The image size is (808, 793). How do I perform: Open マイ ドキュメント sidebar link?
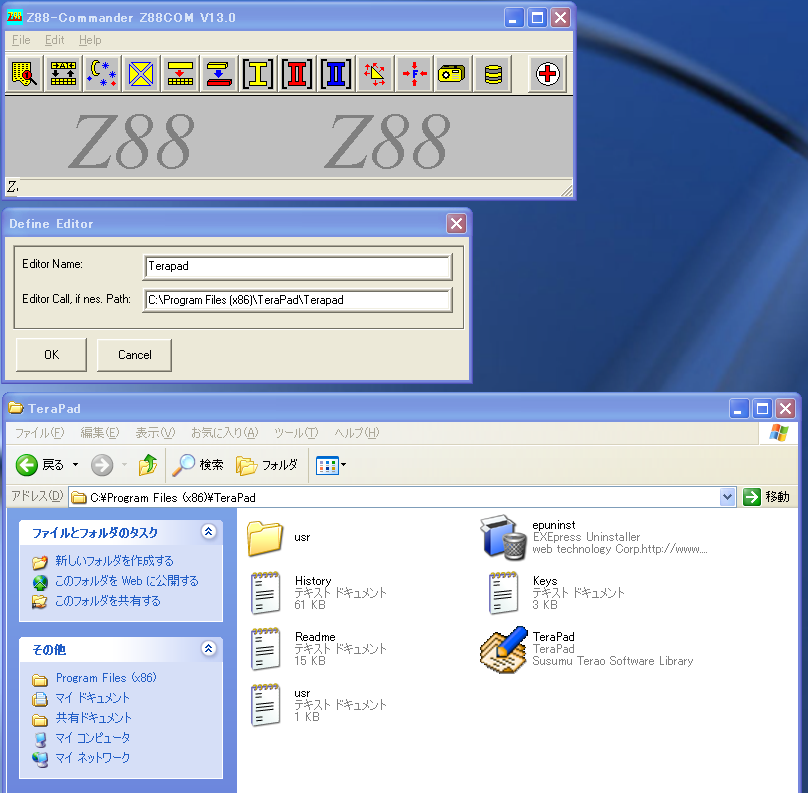[x=93, y=698]
